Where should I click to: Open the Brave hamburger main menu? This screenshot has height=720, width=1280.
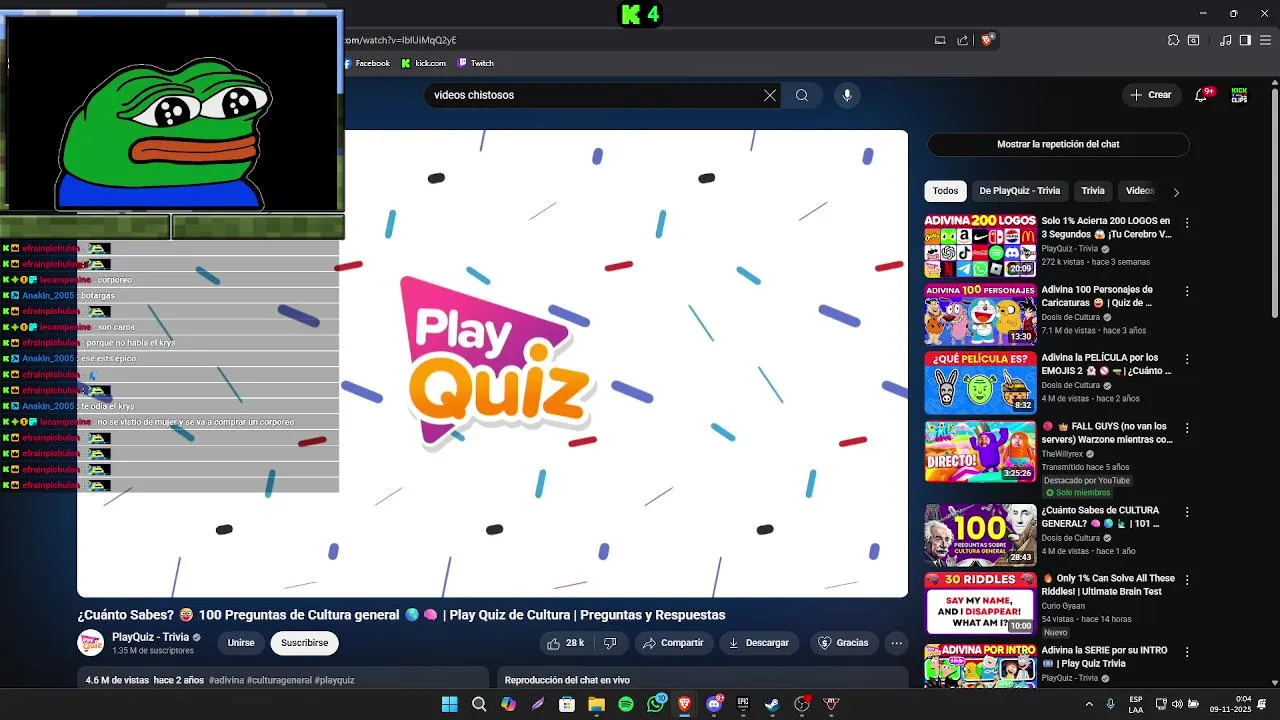(1264, 40)
